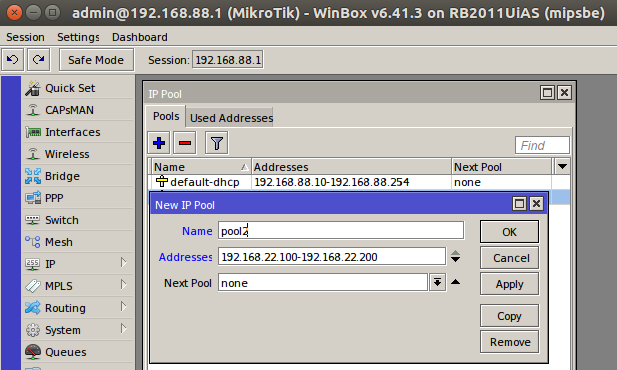
Task: Click the Addresses up/down stepper arrows
Action: 455,256
